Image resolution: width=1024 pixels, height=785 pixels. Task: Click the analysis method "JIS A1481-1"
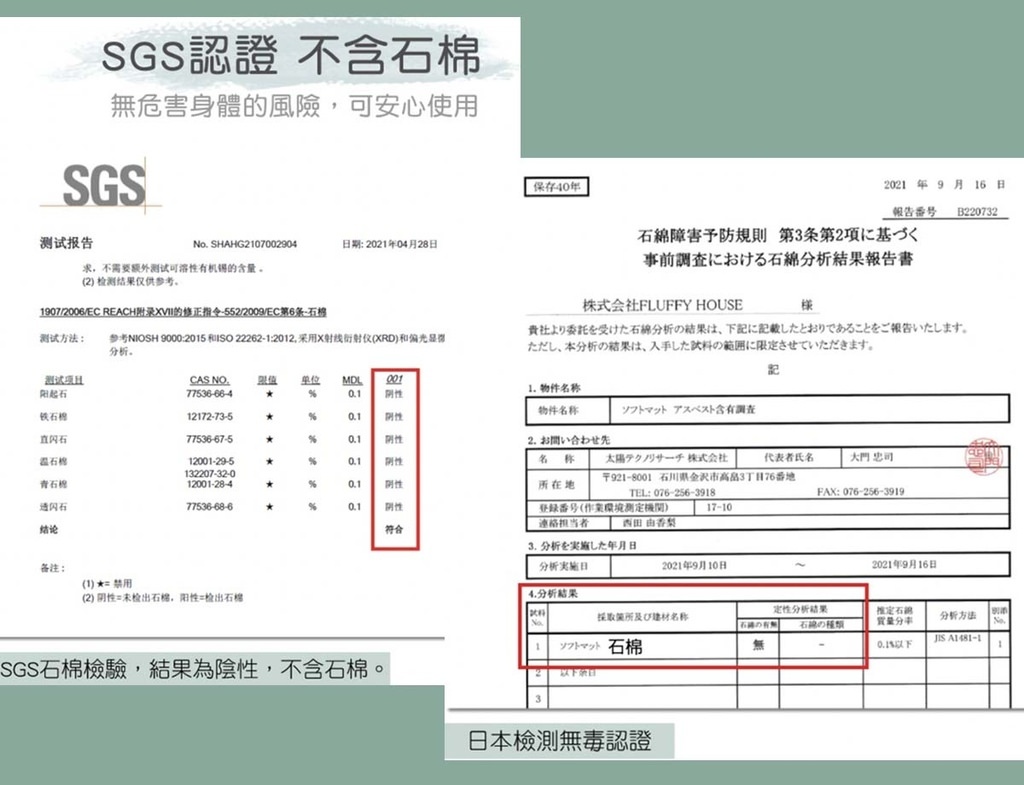pyautogui.click(x=957, y=638)
